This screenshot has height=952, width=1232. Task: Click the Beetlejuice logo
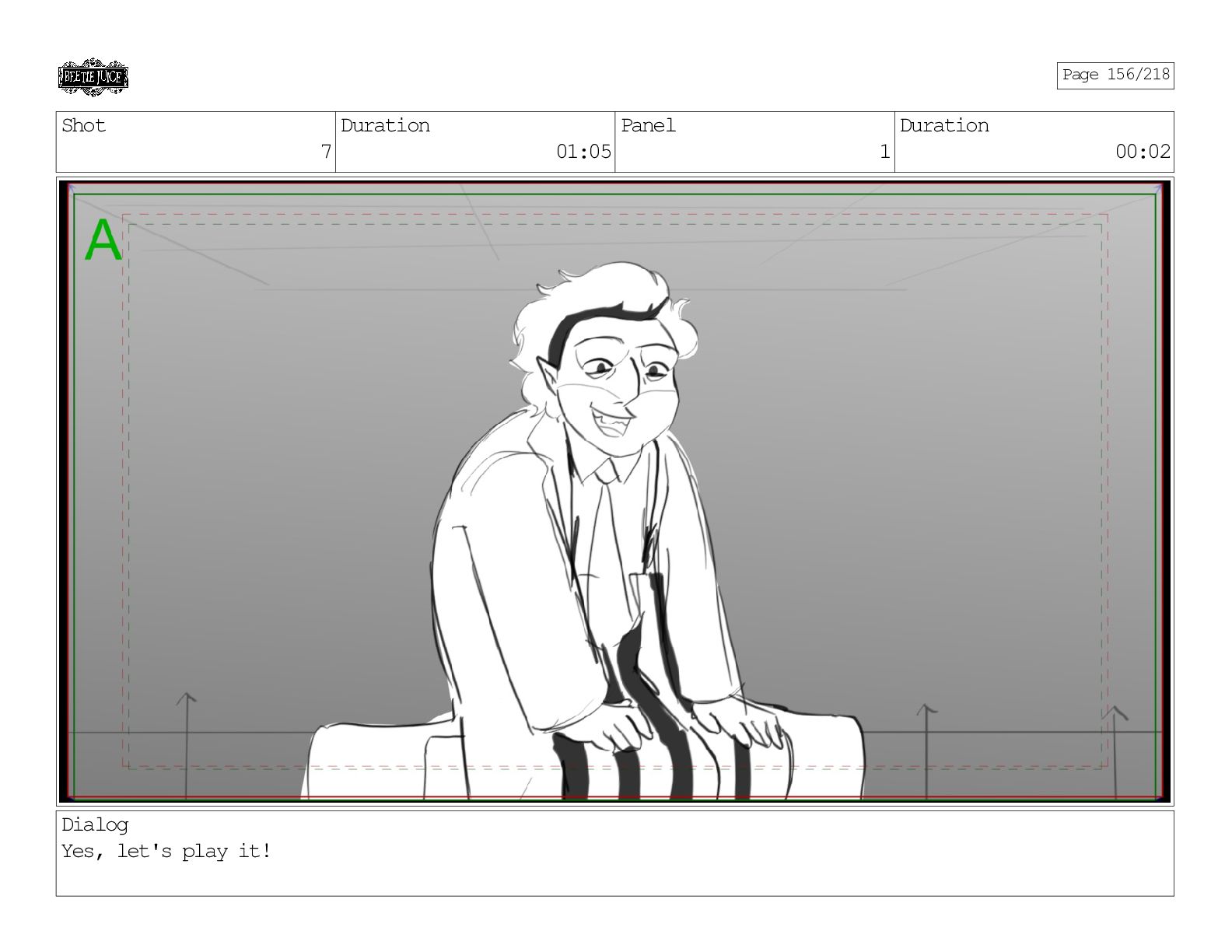(x=93, y=77)
